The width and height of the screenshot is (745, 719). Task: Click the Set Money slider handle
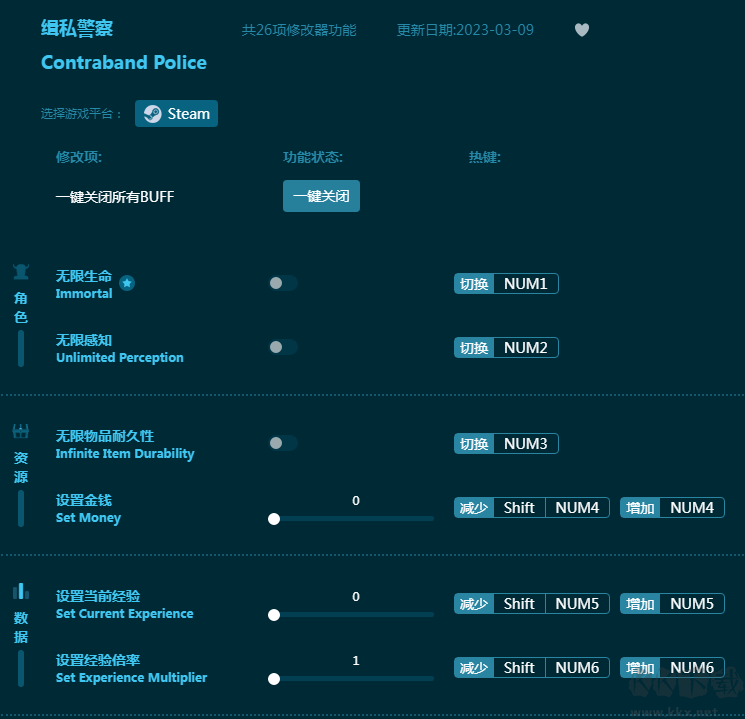[274, 519]
